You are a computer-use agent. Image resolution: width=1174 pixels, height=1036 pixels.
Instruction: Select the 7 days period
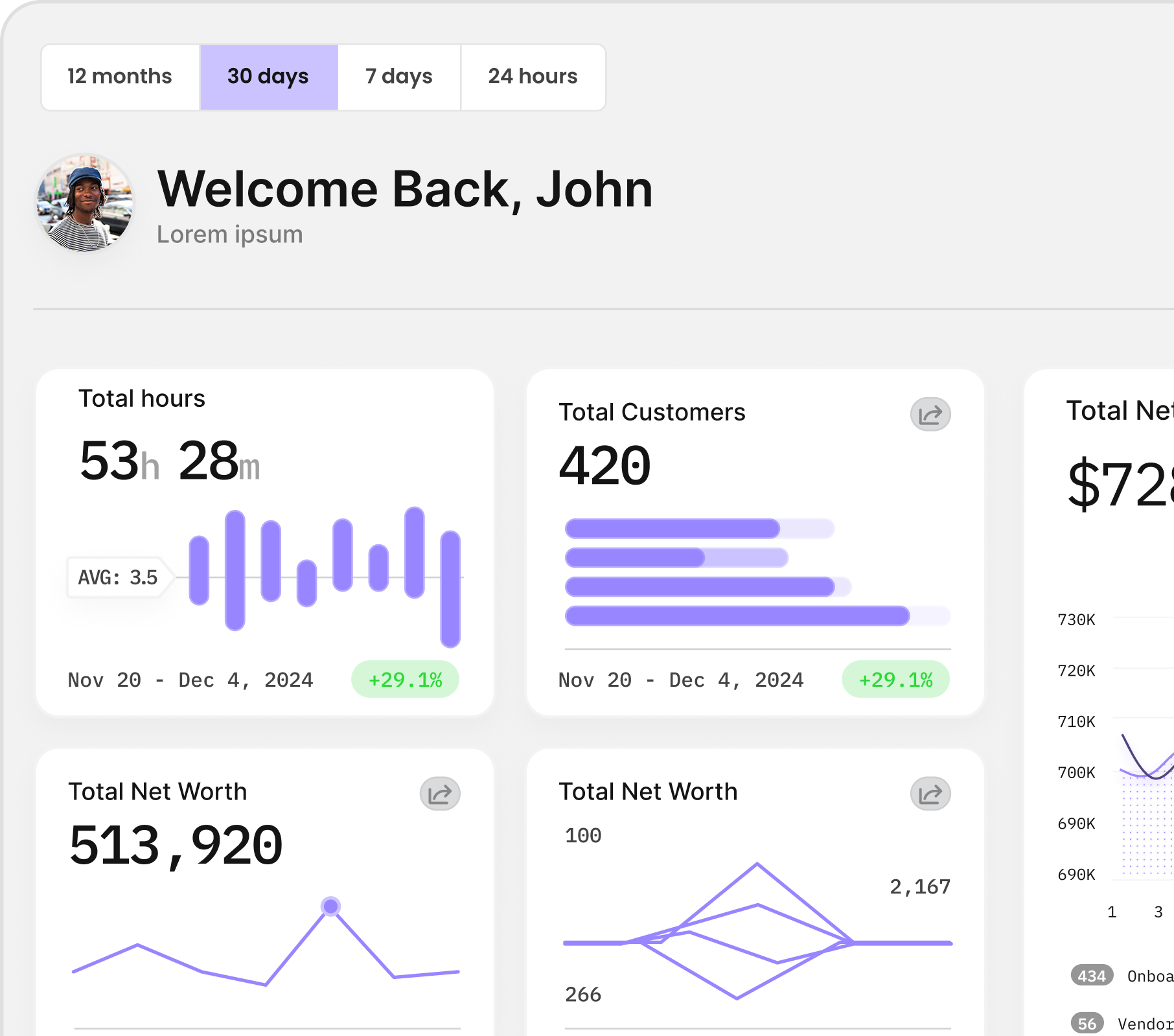click(x=398, y=76)
